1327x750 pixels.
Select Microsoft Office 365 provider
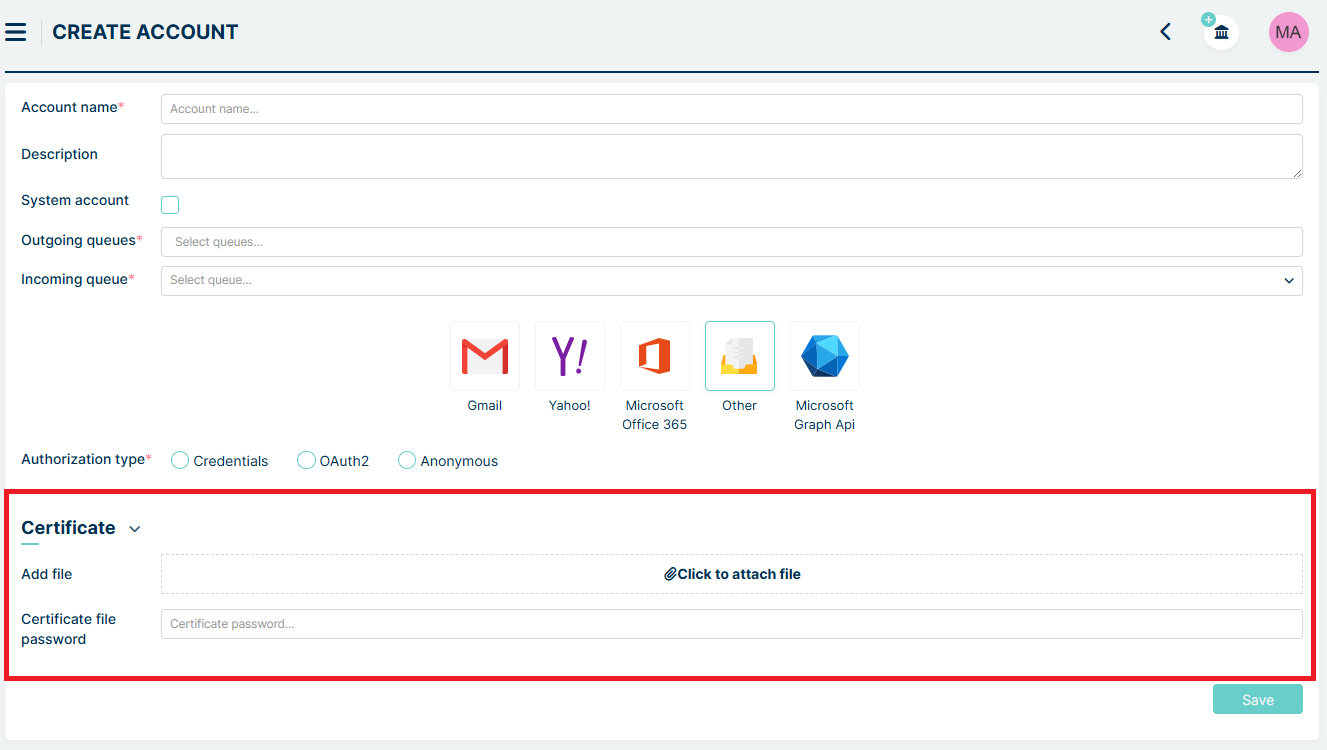pyautogui.click(x=654, y=356)
